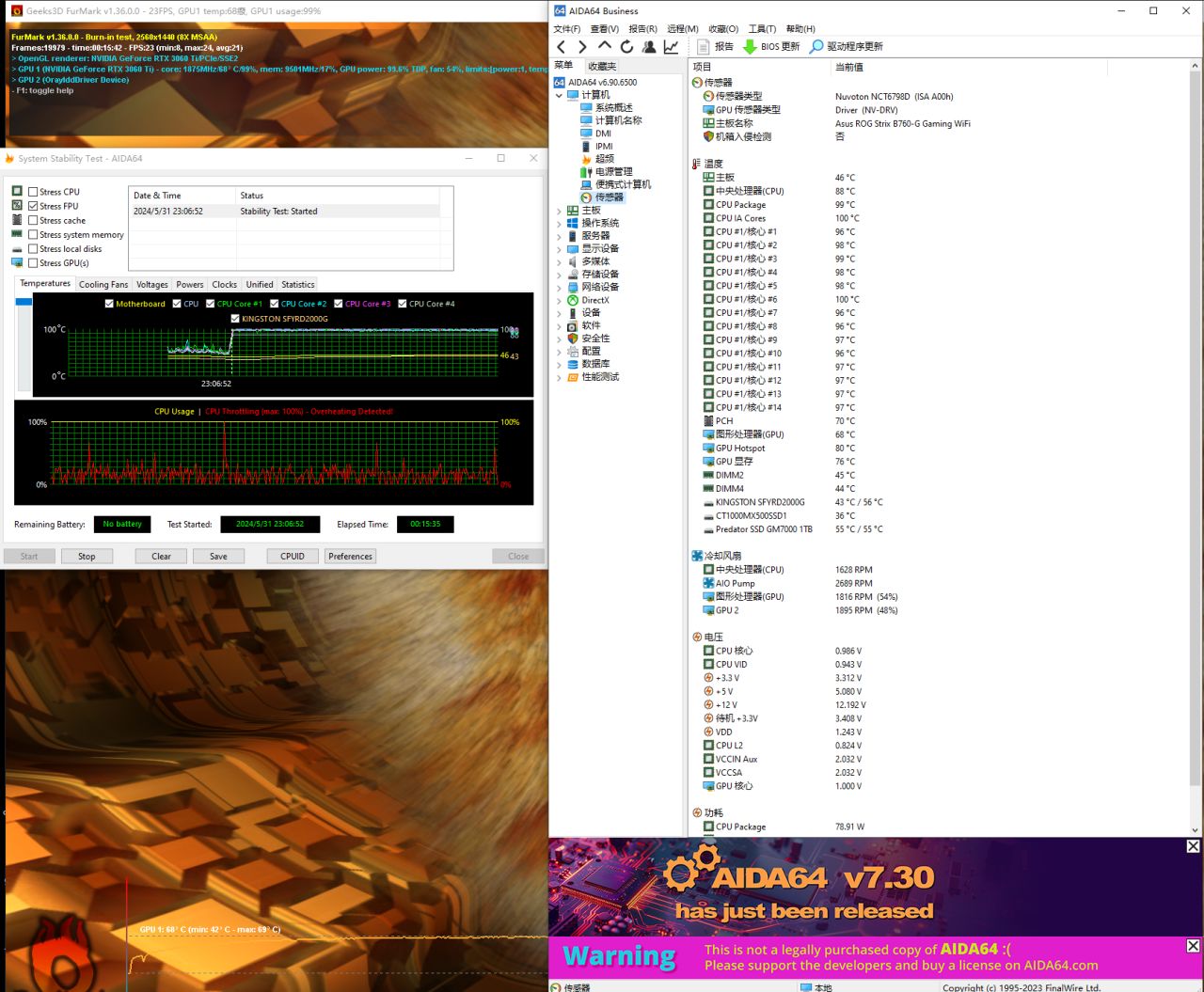Select the 超频 tree item
The image size is (1204, 992).
[605, 159]
